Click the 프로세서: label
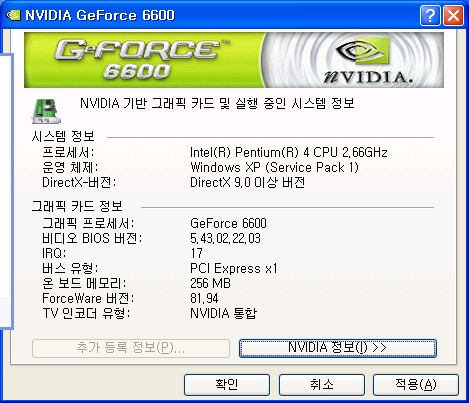The image size is (469, 403). [x=68, y=153]
